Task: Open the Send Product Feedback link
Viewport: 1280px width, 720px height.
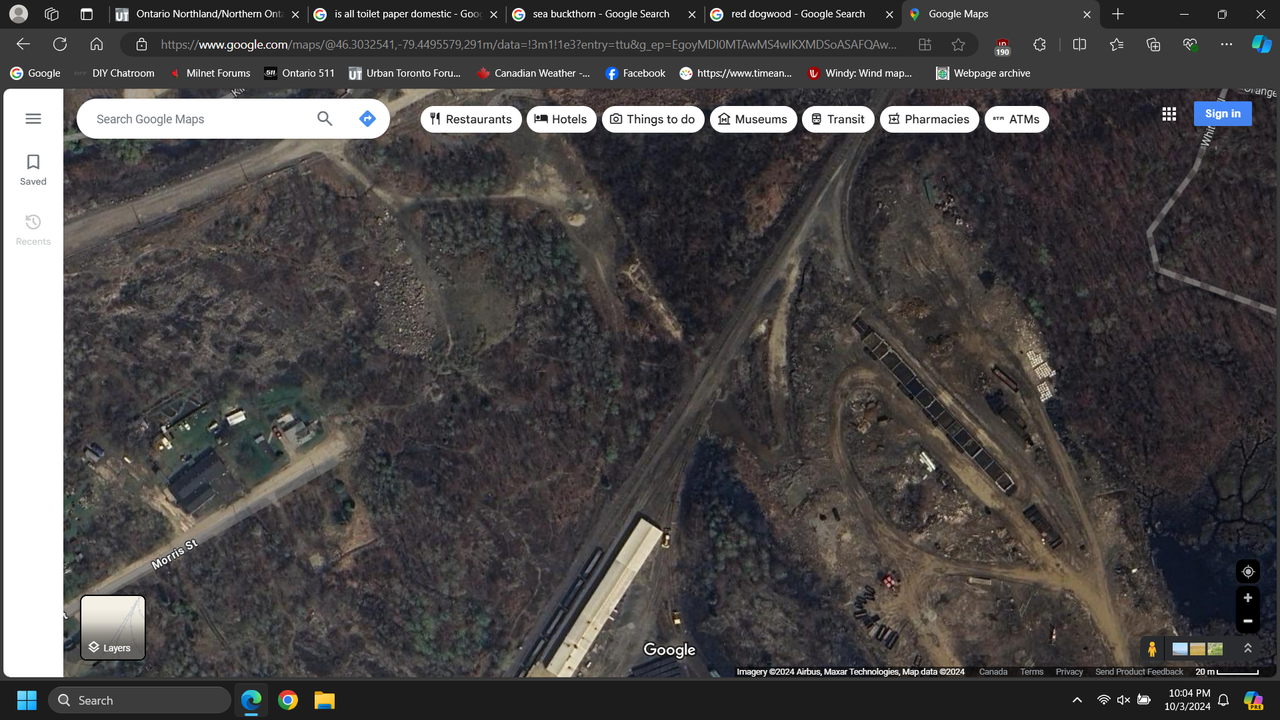Action: [1139, 672]
